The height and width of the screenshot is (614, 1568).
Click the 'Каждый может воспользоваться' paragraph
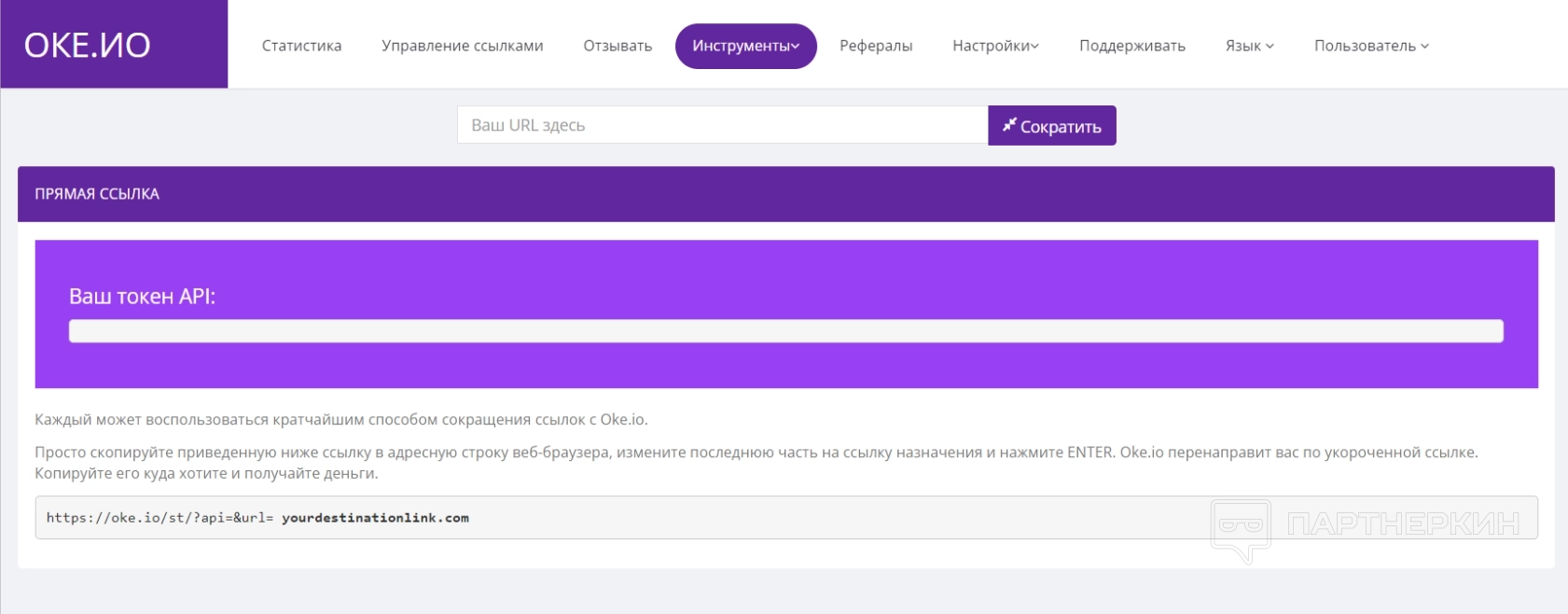[341, 420]
